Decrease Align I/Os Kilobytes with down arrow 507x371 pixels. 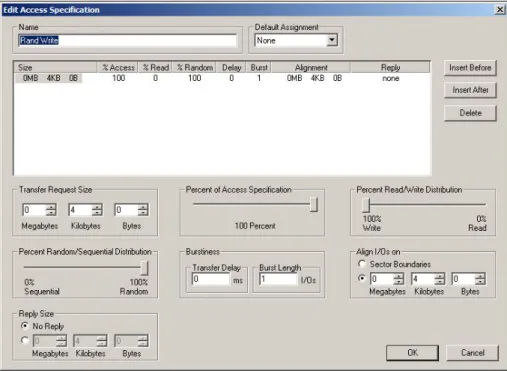[x=440, y=282]
